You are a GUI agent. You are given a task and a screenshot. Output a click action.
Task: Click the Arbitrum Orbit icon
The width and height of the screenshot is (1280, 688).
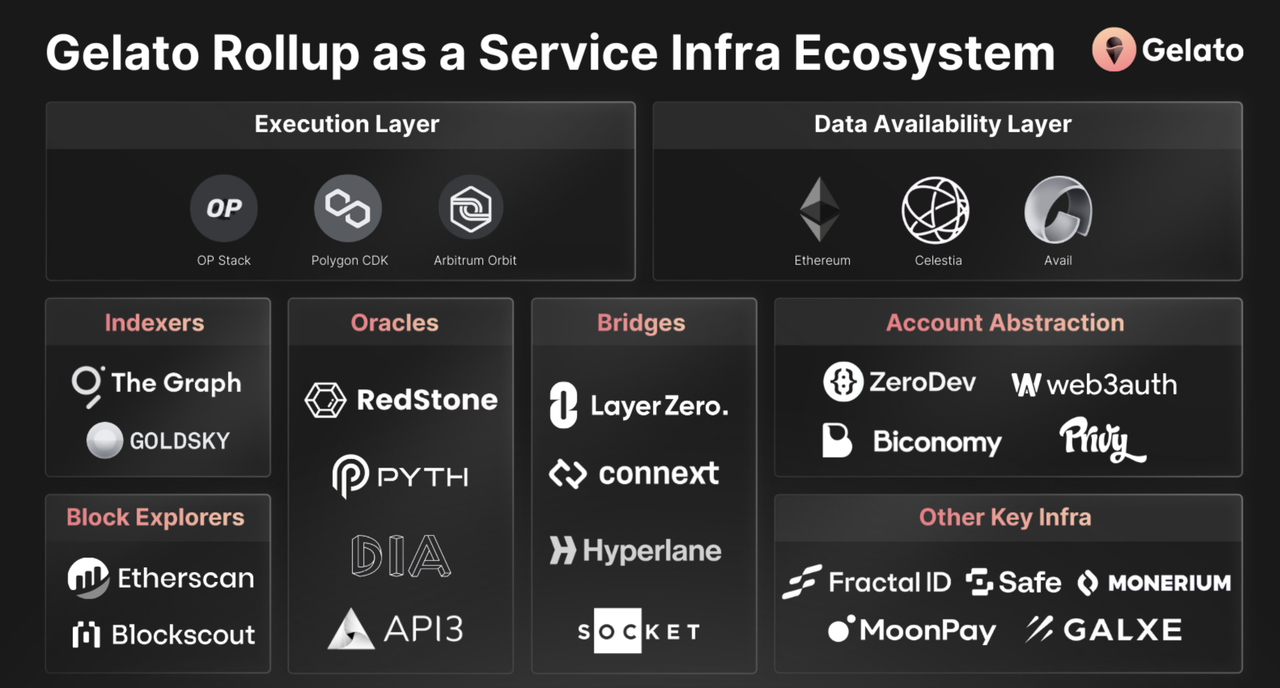coord(471,208)
